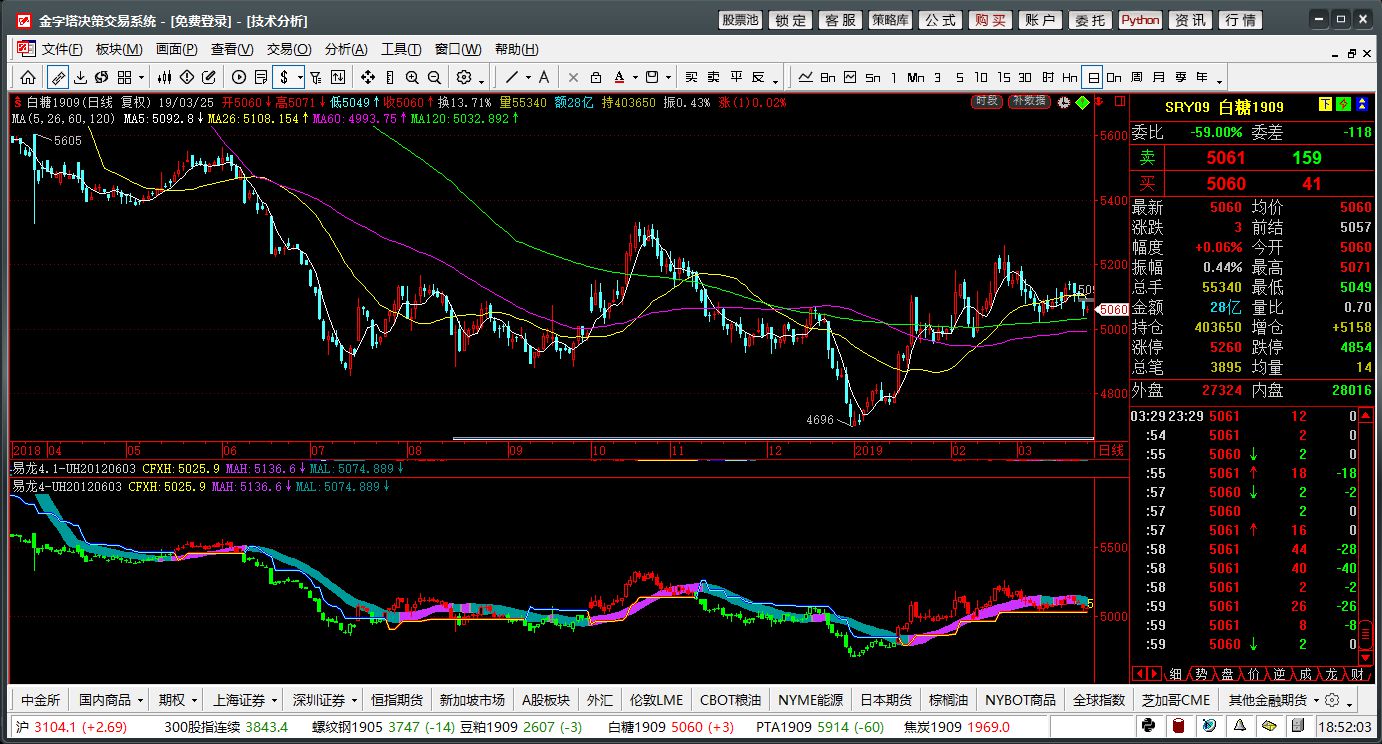Click the 平 close position toolbar button
This screenshot has height=744, width=1382.
click(736, 77)
